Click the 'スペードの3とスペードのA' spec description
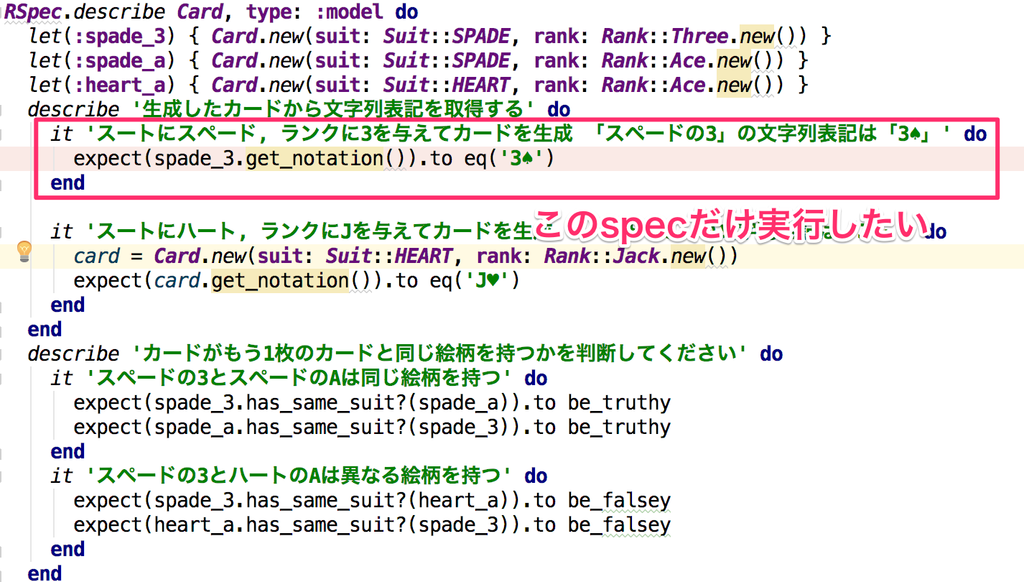 [298, 378]
